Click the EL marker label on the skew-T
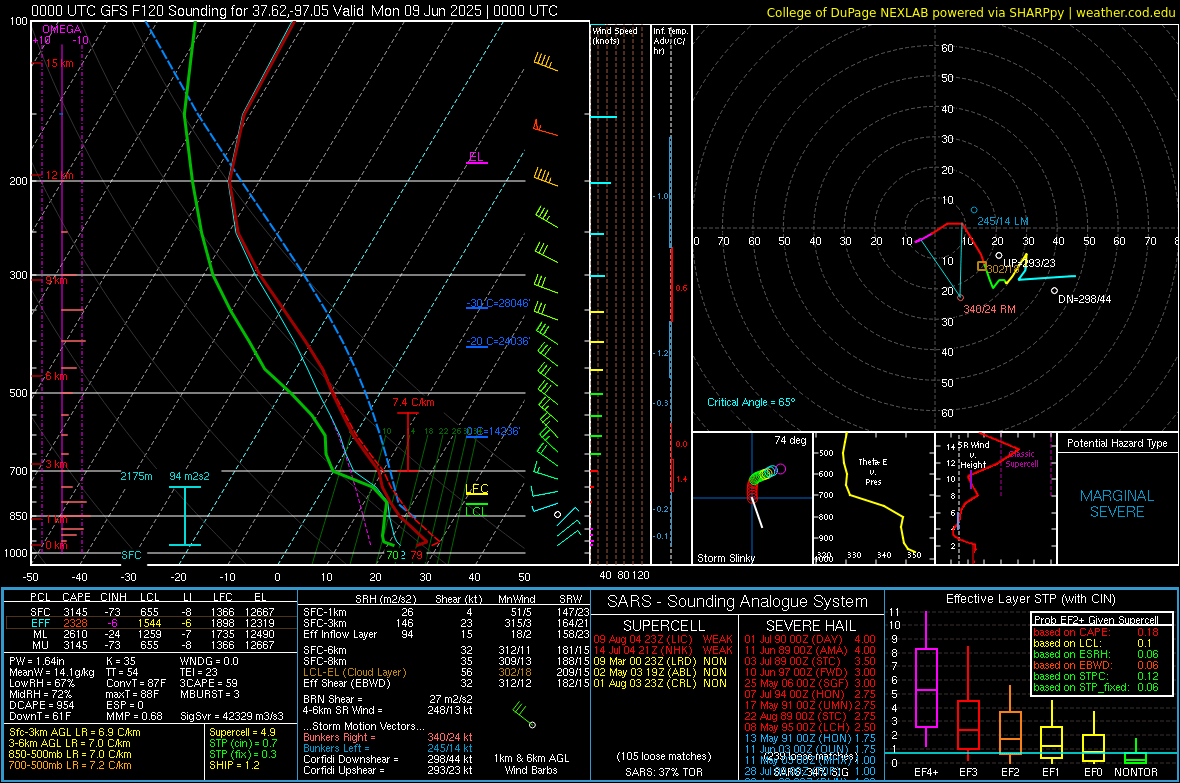 (476, 157)
